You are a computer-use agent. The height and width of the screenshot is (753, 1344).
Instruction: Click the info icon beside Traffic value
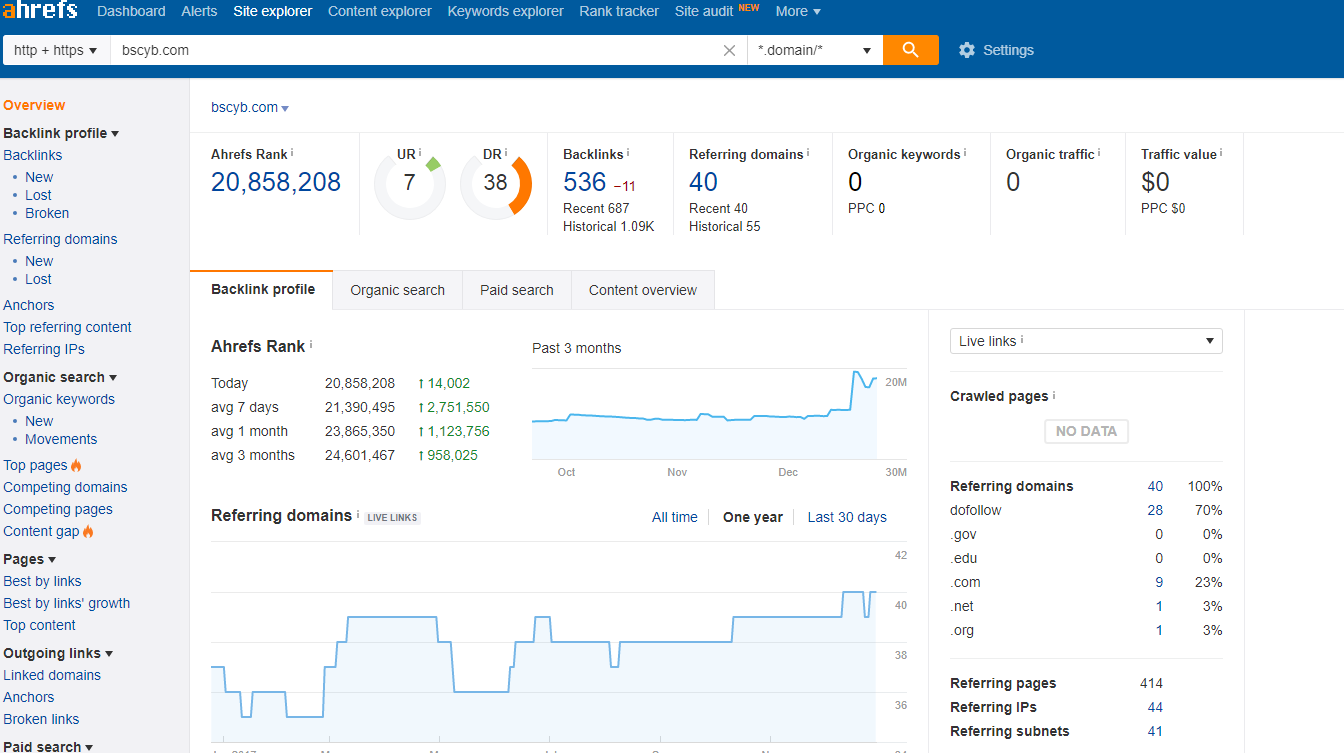coord(1221,152)
